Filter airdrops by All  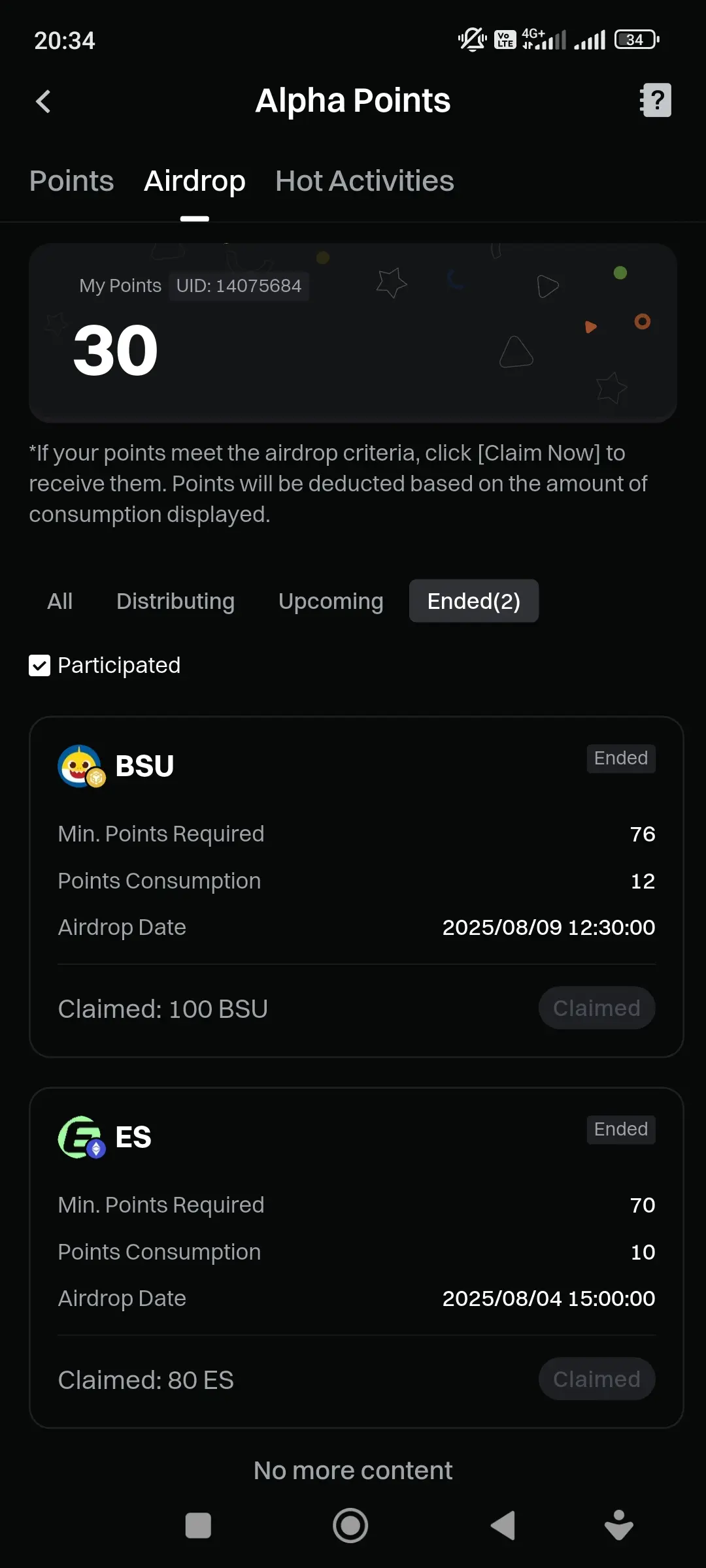(x=60, y=601)
